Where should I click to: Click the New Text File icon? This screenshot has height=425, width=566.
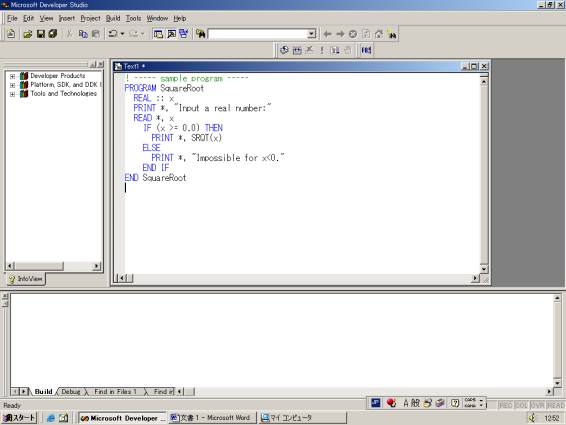[x=11, y=34]
